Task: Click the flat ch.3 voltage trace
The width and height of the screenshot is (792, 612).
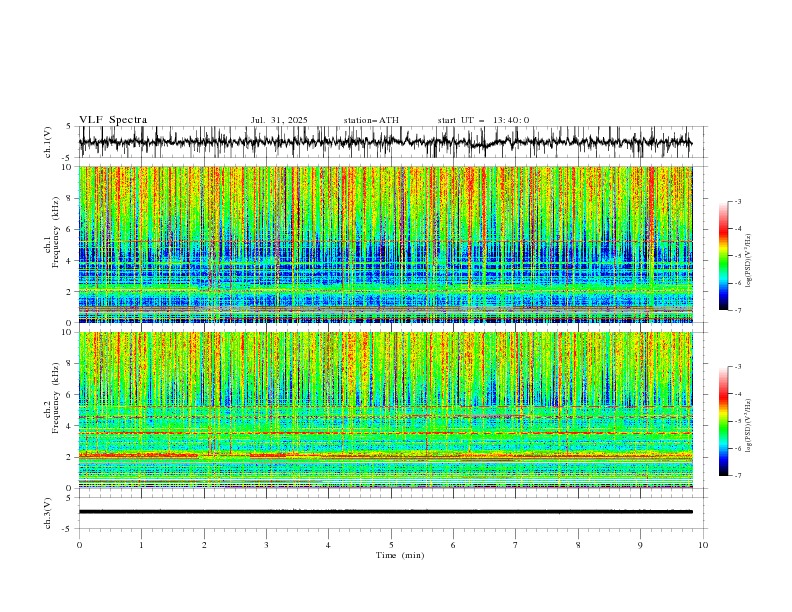Action: 385,512
